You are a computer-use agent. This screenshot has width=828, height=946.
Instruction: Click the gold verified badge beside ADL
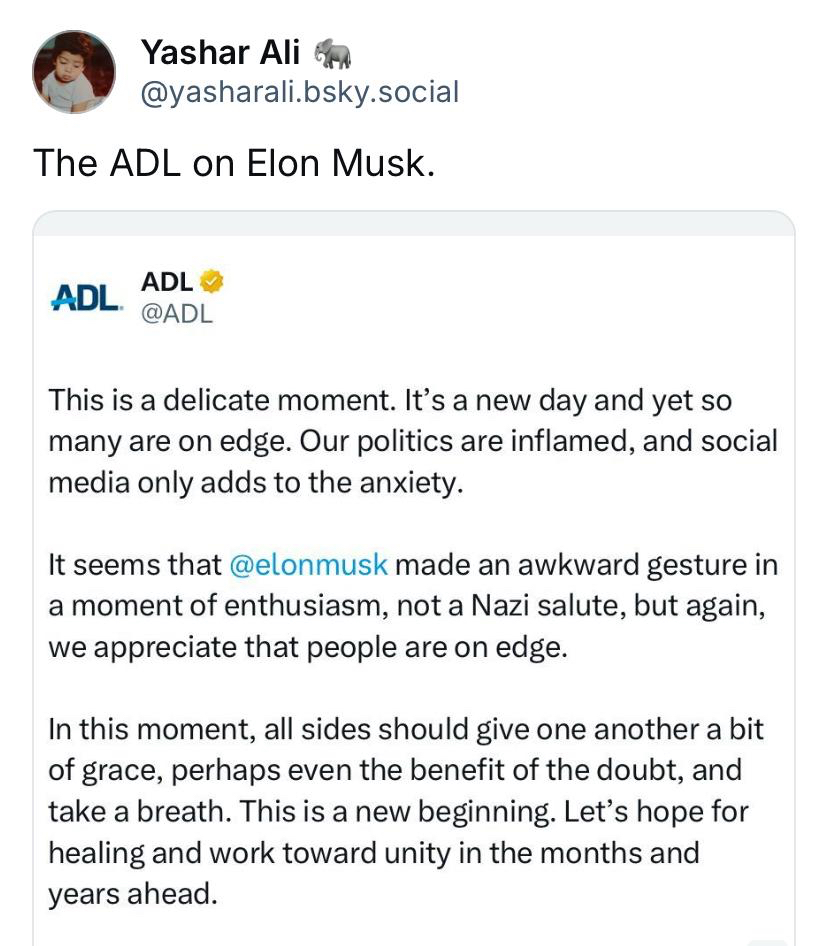212,282
